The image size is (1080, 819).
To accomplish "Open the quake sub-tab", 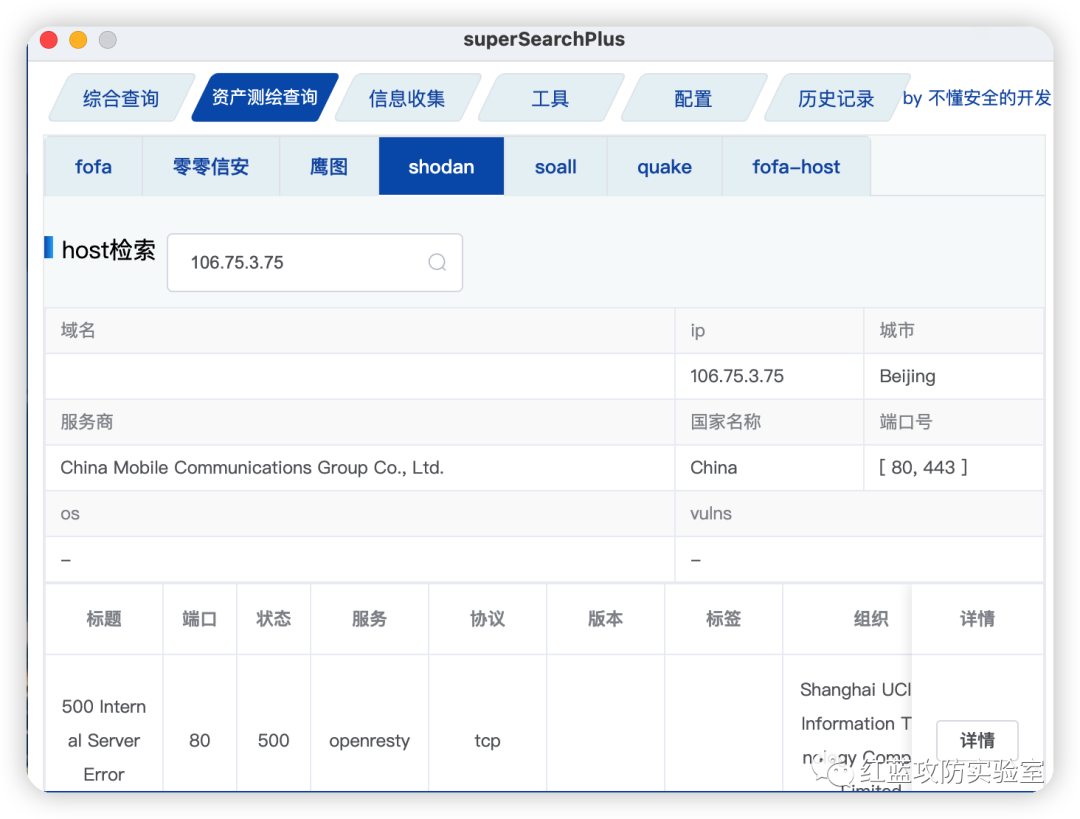I will point(665,167).
